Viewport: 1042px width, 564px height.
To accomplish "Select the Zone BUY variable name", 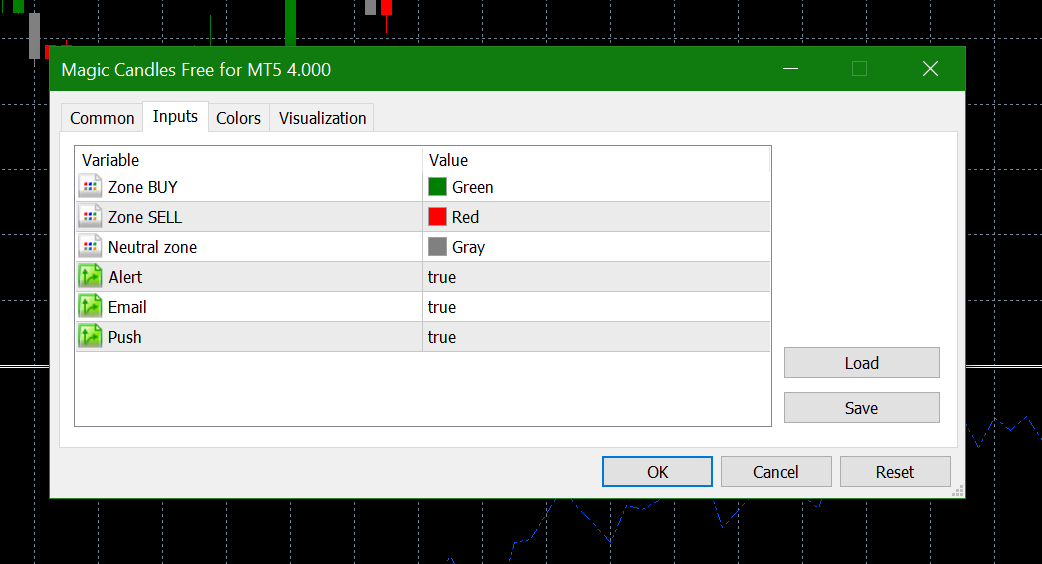I will point(143,187).
